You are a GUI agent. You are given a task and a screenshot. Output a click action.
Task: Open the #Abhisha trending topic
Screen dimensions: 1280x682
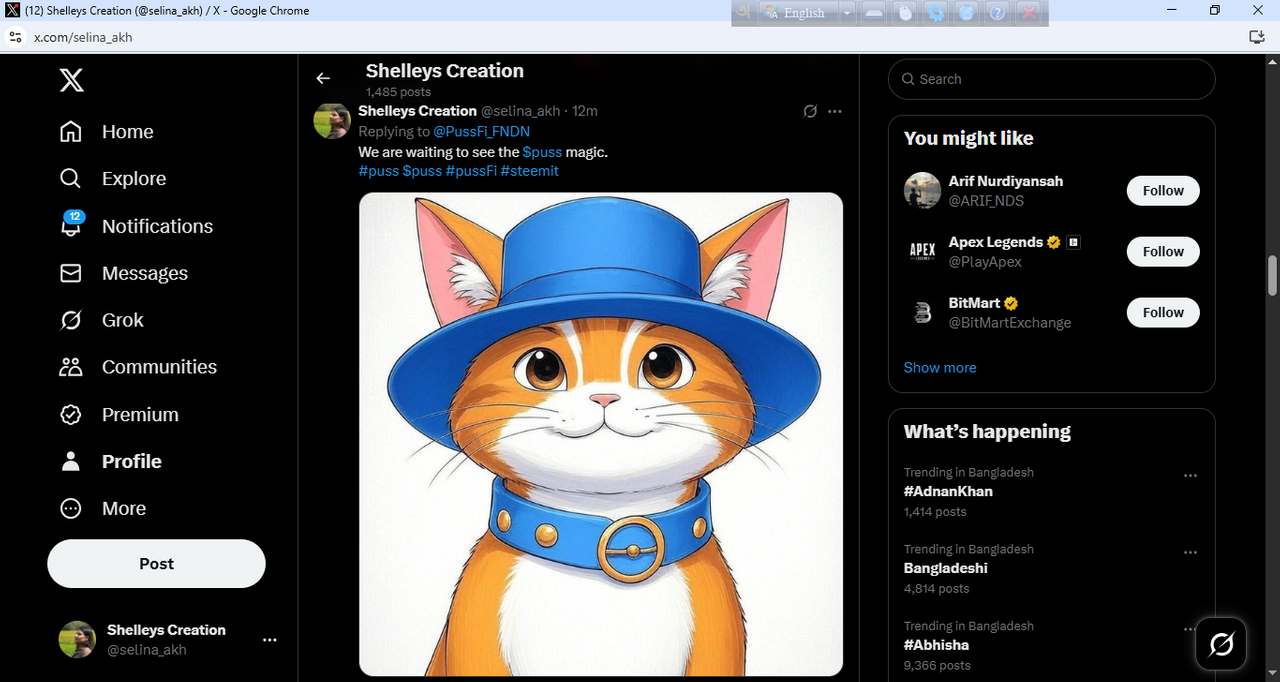click(936, 645)
